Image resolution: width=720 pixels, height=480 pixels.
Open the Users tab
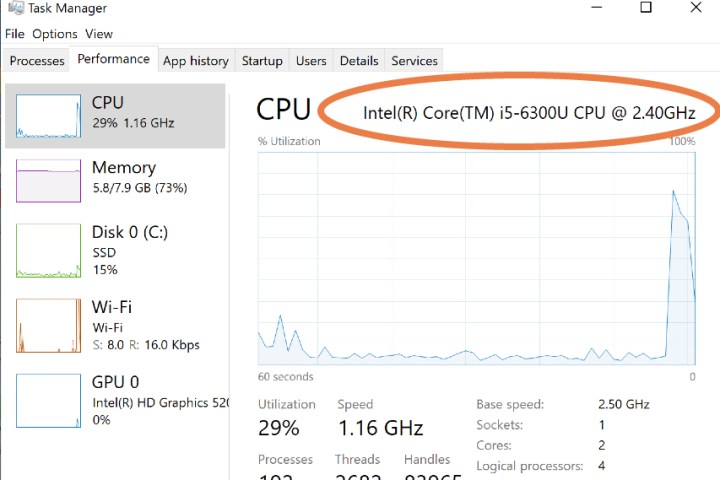(311, 61)
